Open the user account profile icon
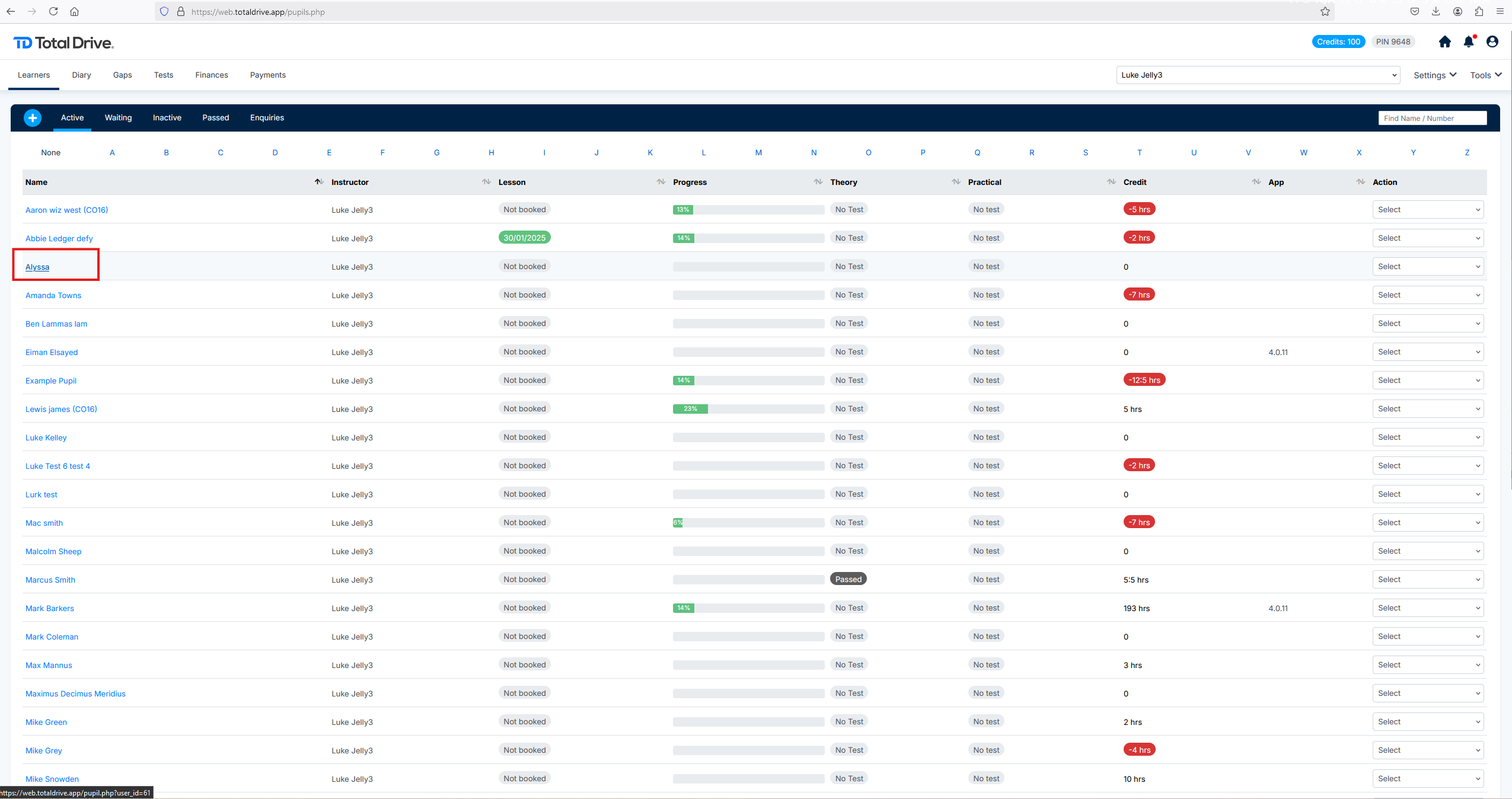Viewport: 1512px width, 799px height. (x=1492, y=41)
